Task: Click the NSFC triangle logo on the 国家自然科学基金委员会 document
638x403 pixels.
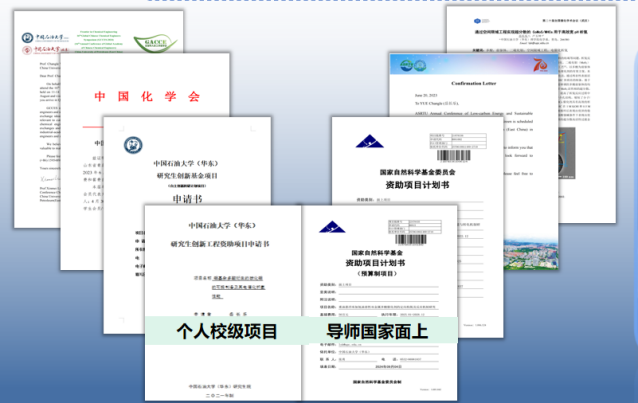Action: pyautogui.click(x=369, y=141)
